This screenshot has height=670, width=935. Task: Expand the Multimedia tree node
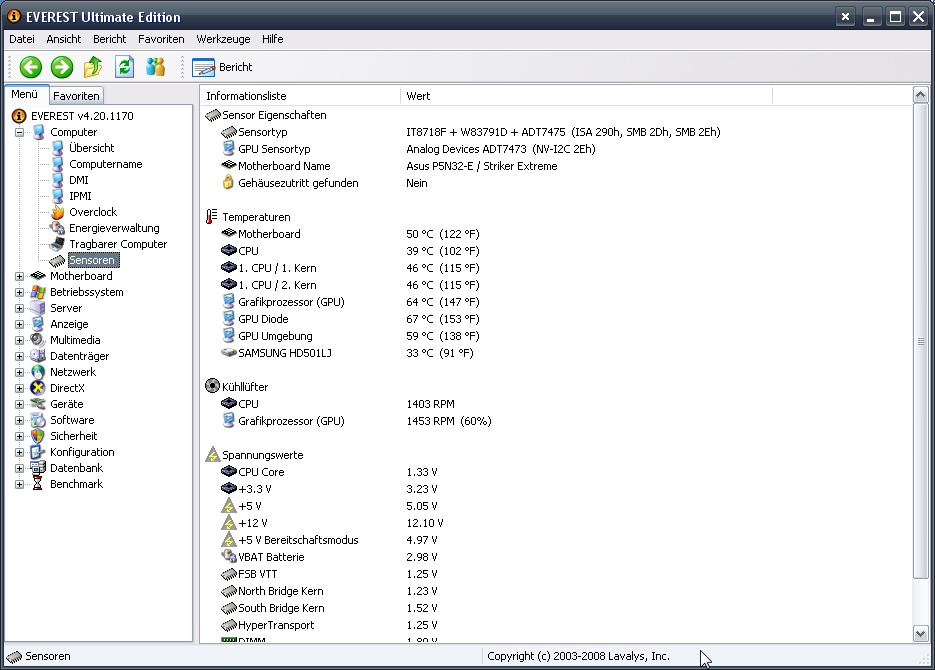pyautogui.click(x=20, y=340)
